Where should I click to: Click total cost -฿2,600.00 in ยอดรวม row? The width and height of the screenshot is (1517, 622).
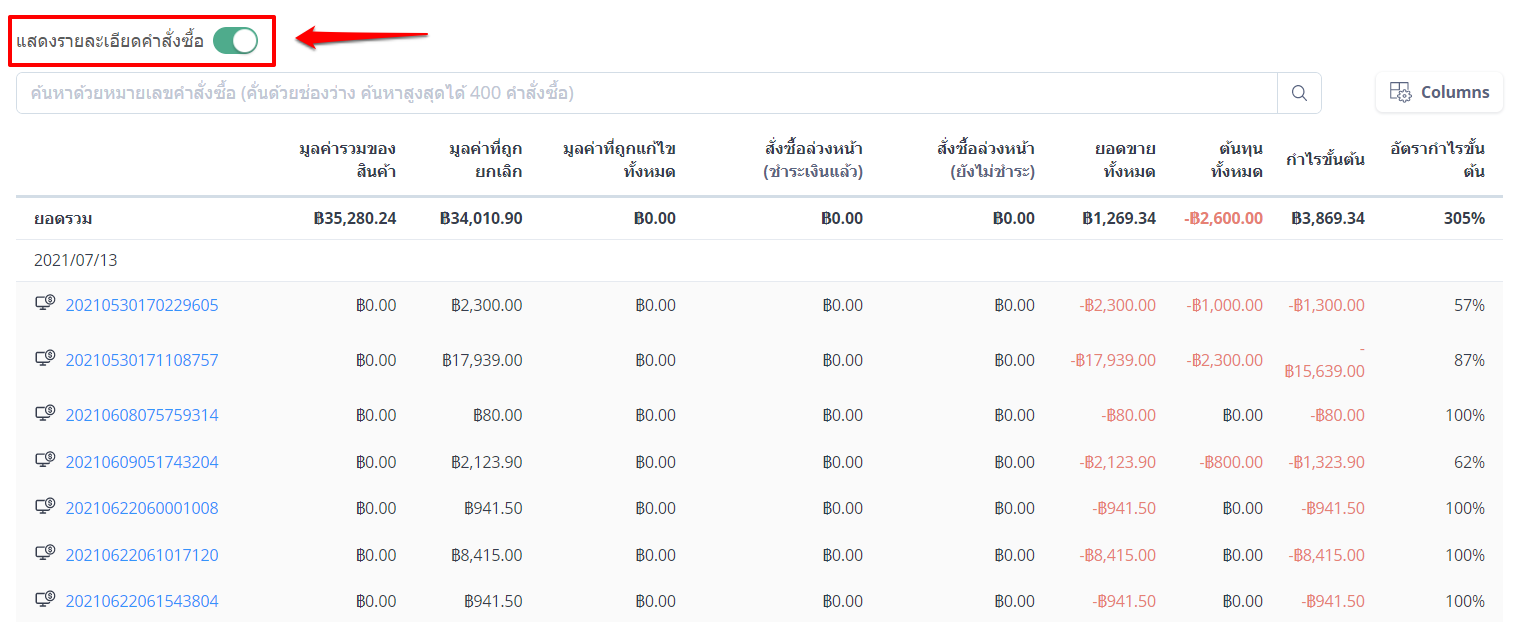click(1223, 218)
